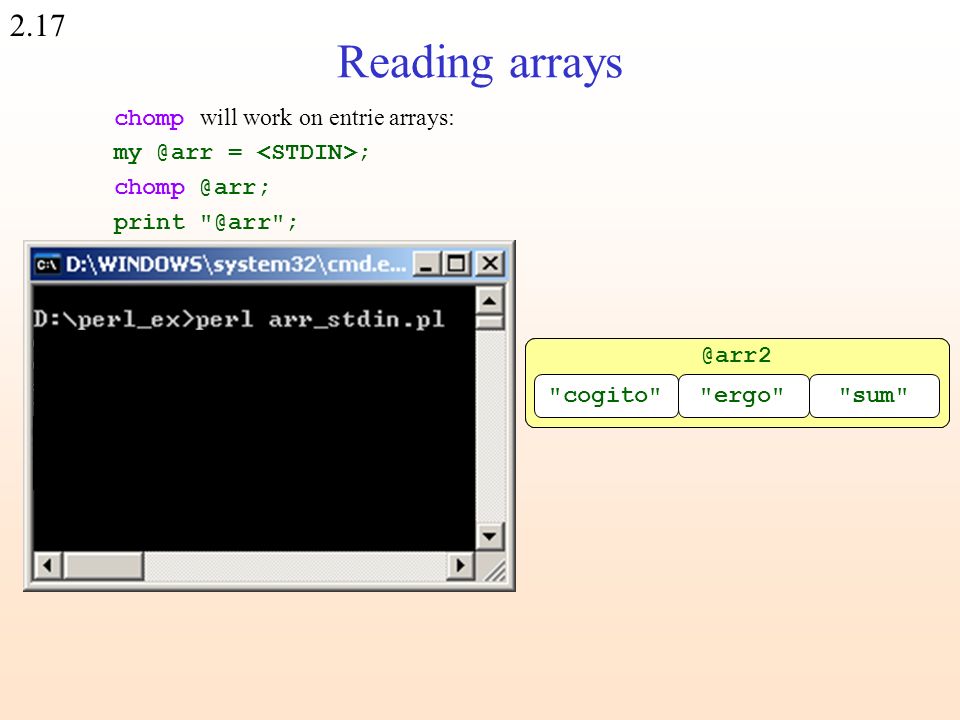
Task: Click the cmd window resize grip
Action: 495,569
